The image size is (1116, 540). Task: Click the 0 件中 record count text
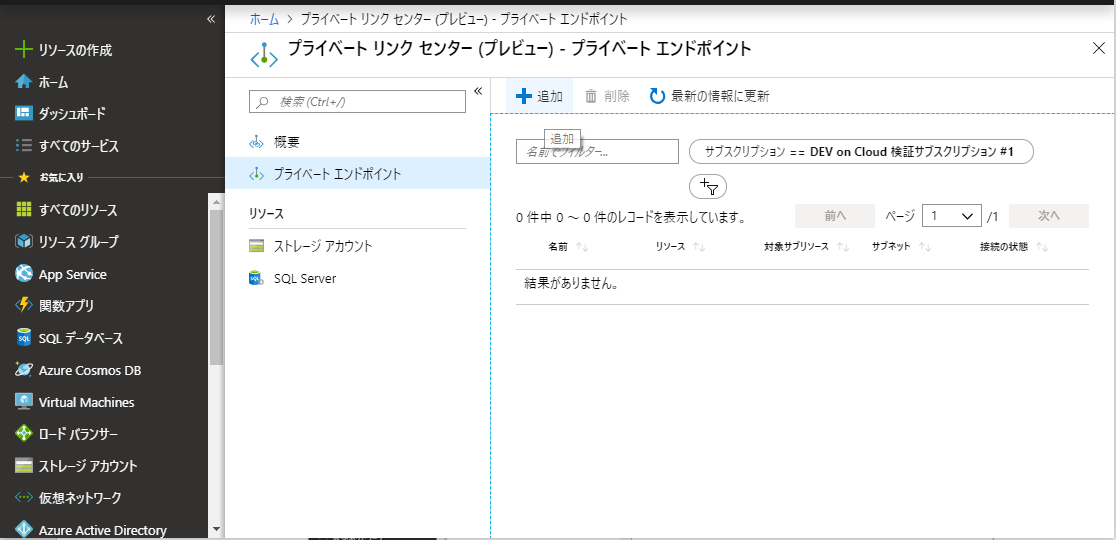tap(631, 217)
